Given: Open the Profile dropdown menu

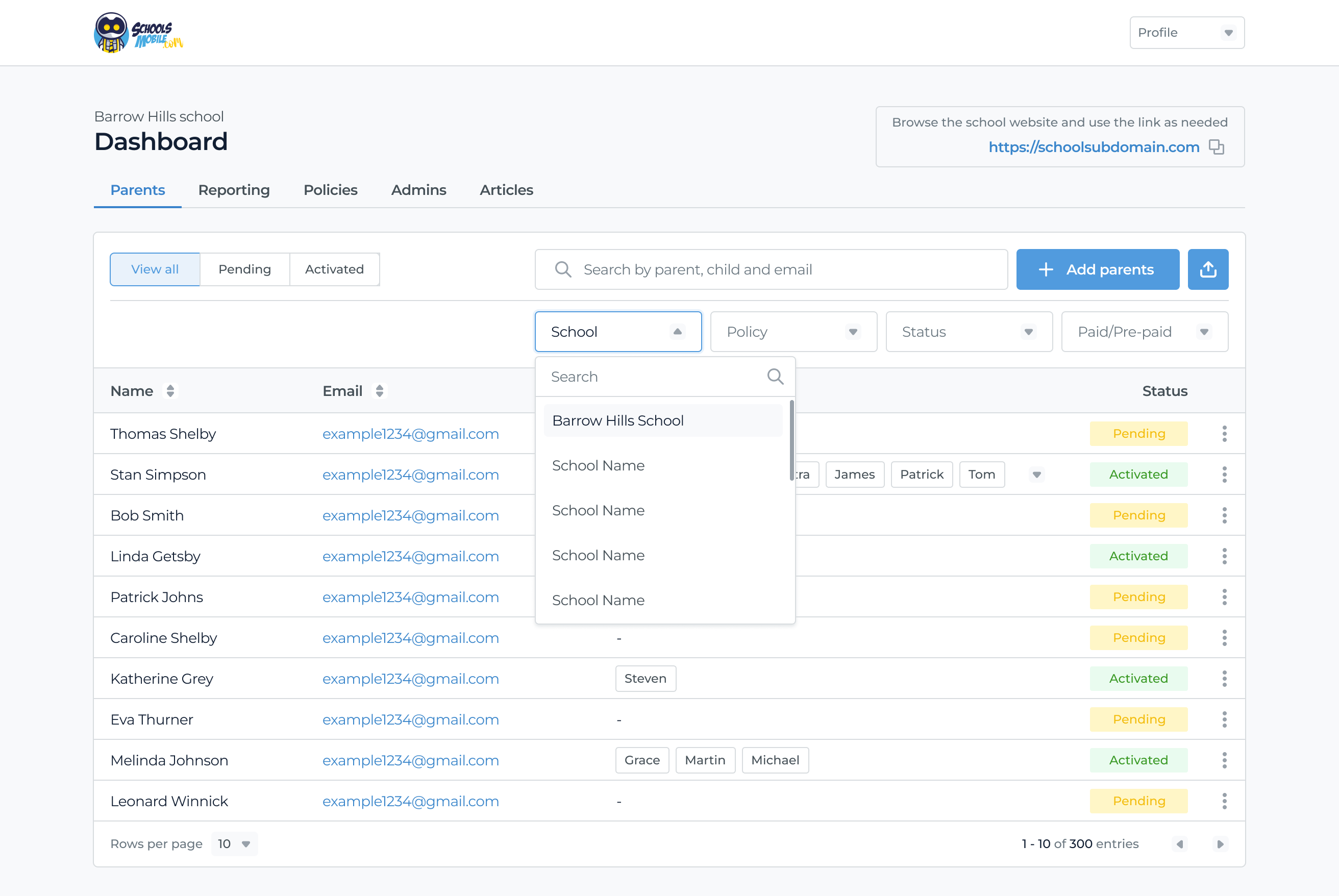Looking at the screenshot, I should point(1186,33).
